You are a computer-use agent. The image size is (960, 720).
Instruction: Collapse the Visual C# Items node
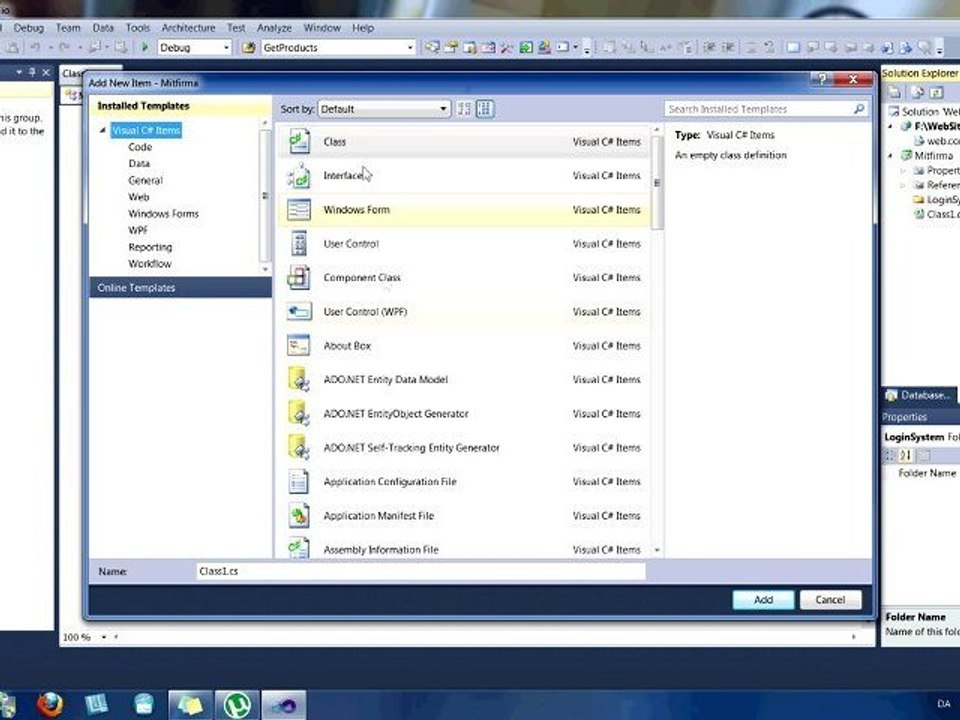click(x=103, y=130)
